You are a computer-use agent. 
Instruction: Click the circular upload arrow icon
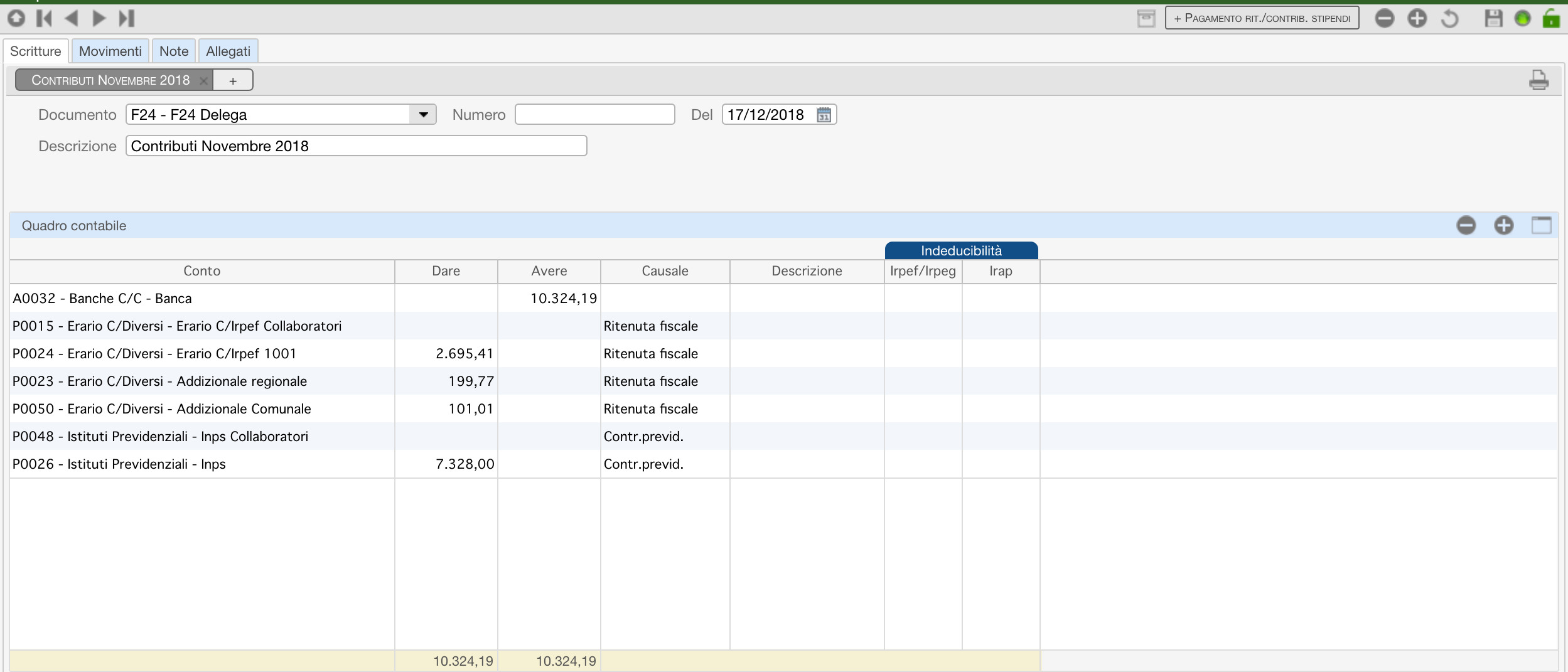tap(16, 18)
